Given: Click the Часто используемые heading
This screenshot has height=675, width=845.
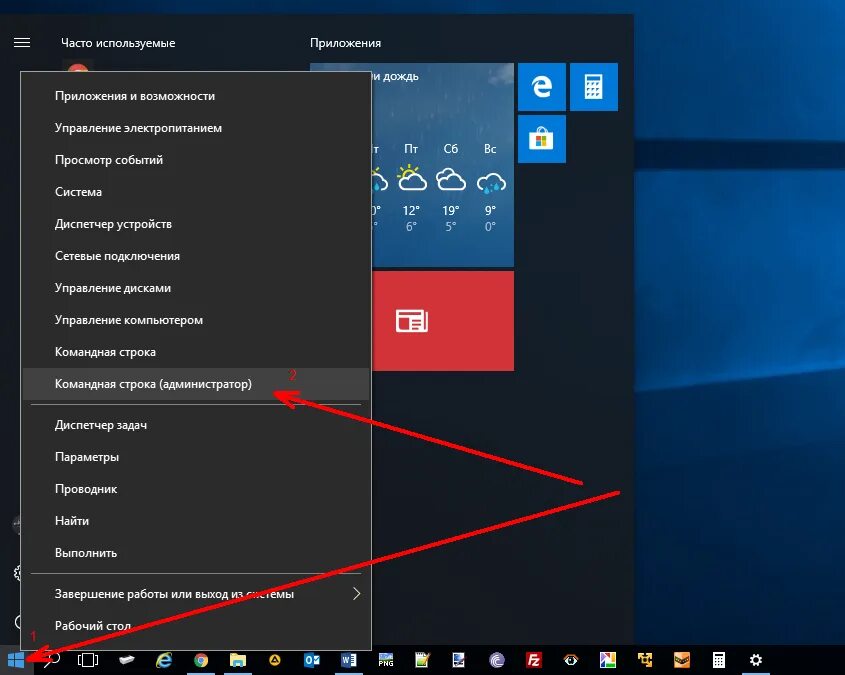Looking at the screenshot, I should [x=118, y=43].
